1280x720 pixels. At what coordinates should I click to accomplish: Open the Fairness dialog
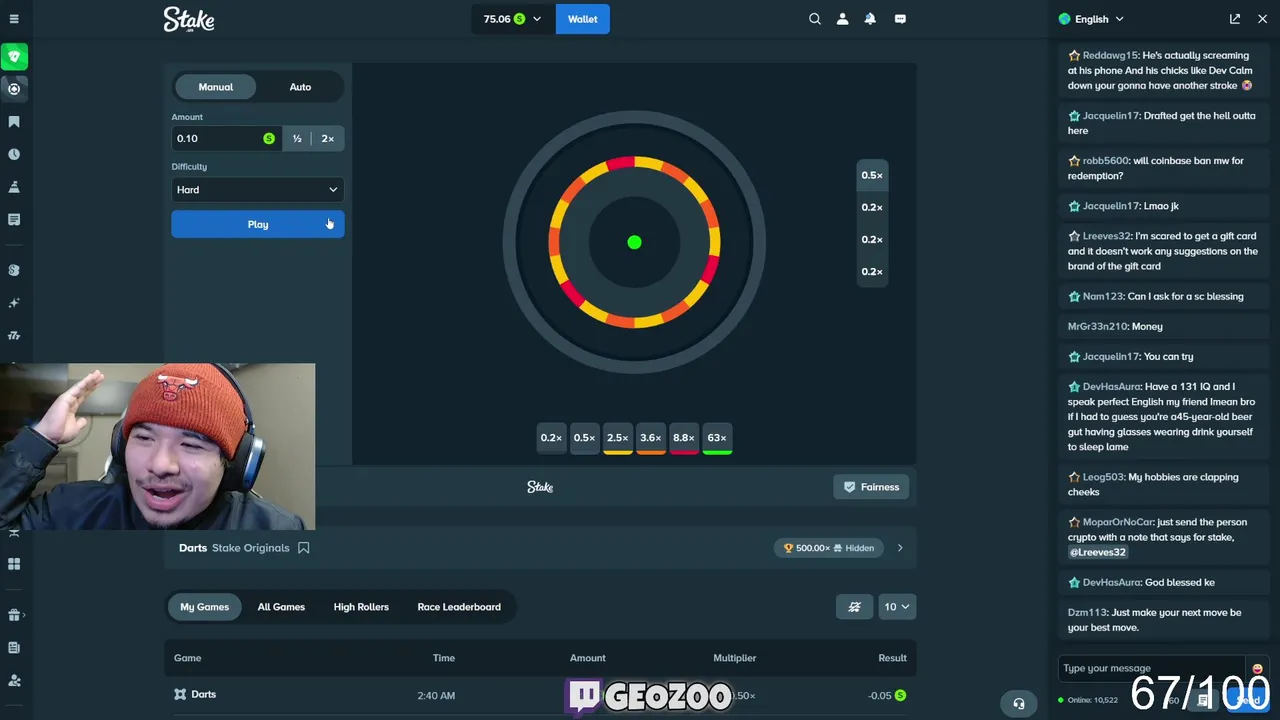click(x=871, y=487)
